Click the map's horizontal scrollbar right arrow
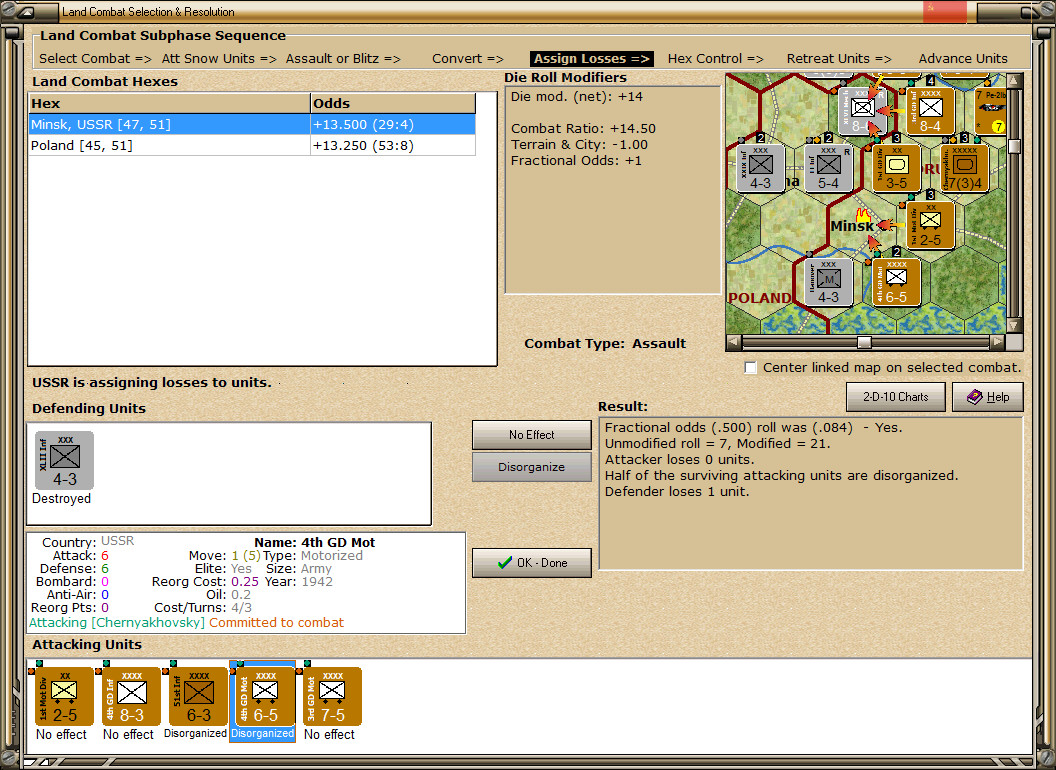The height and width of the screenshot is (770, 1056). click(x=997, y=342)
